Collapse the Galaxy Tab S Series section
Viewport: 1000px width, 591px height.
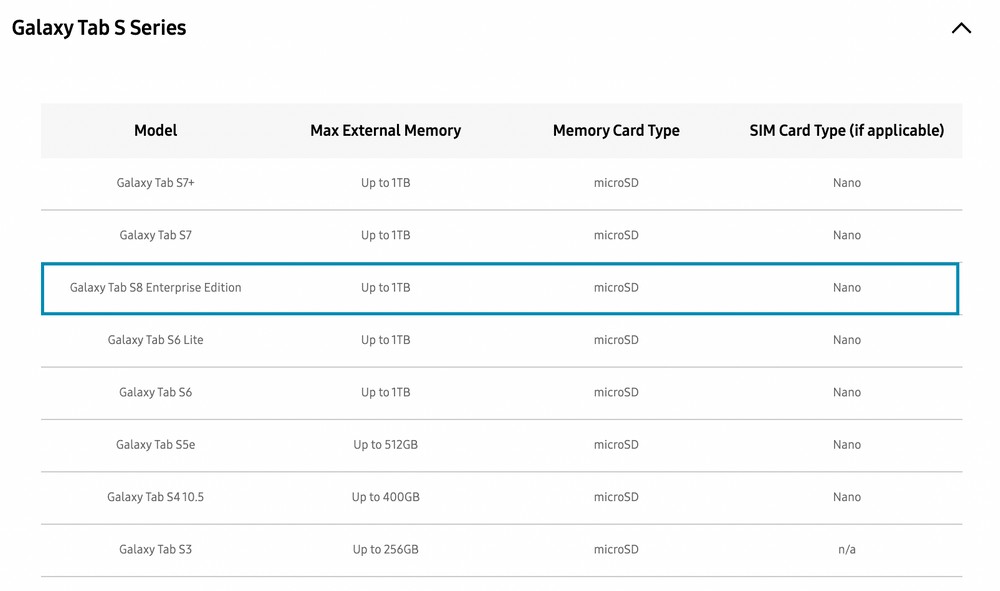coord(961,28)
